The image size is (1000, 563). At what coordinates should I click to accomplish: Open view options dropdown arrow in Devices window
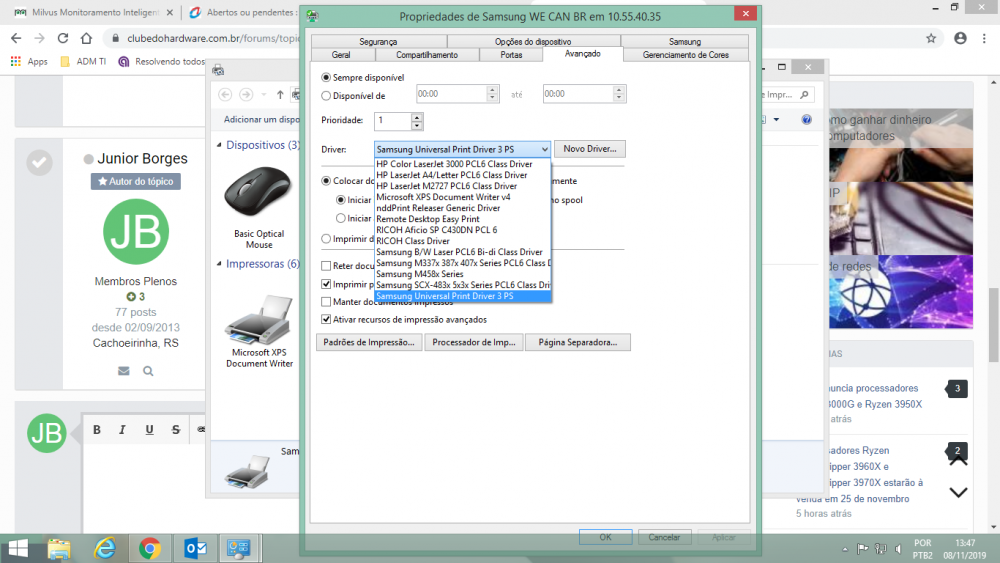(776, 119)
